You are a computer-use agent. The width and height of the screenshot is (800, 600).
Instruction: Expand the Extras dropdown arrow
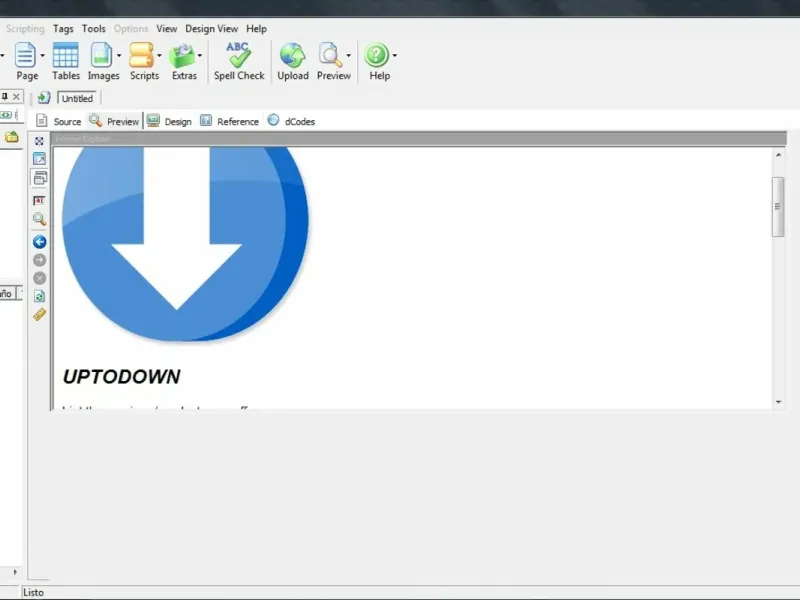(x=199, y=55)
